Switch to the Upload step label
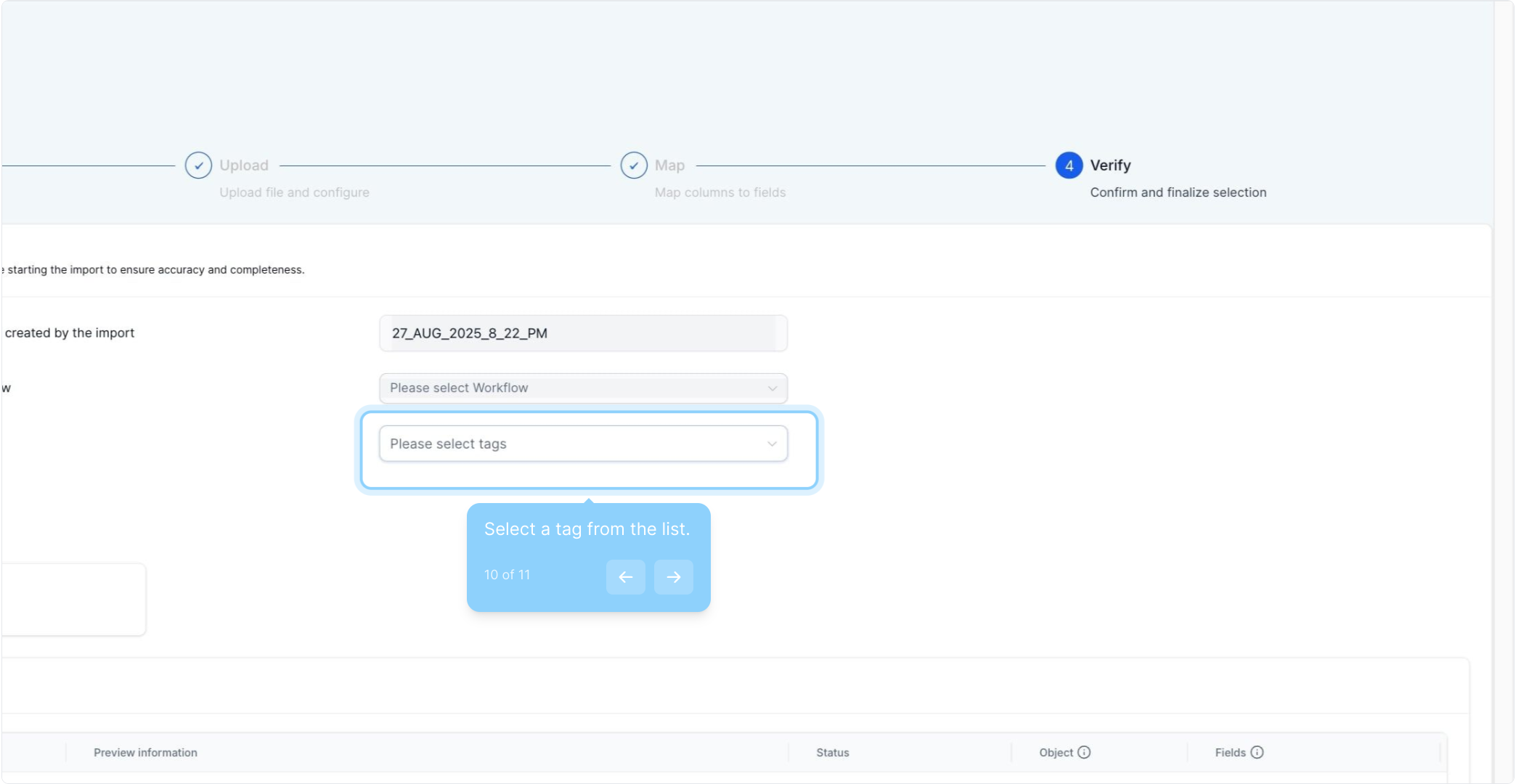The width and height of the screenshot is (1516, 784). (x=244, y=166)
